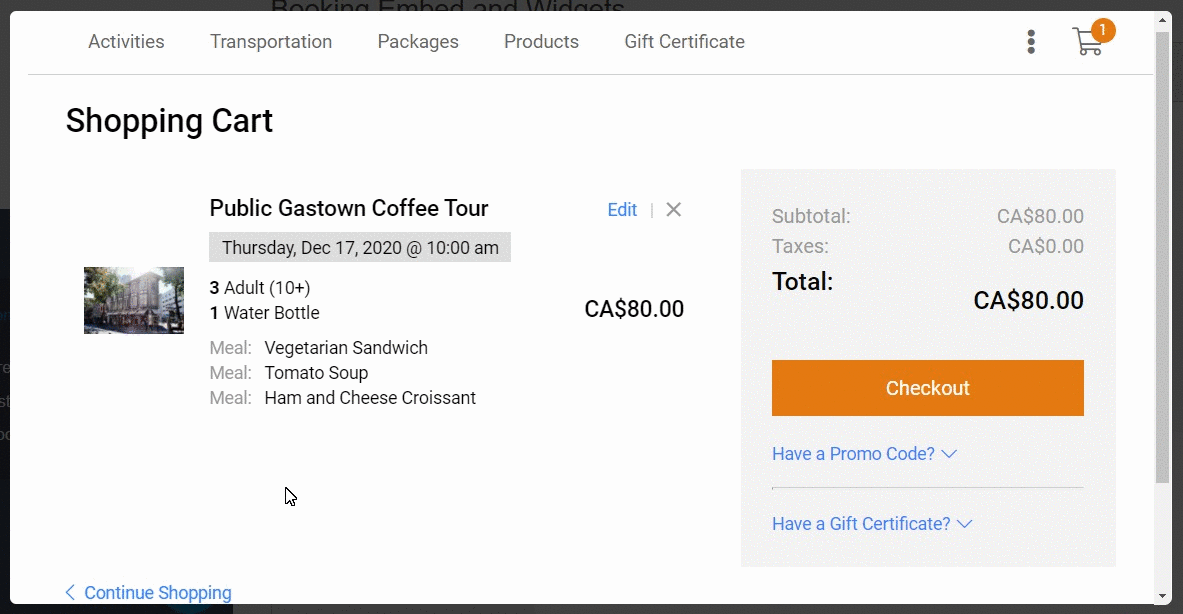Open the three-dot overflow menu
This screenshot has width=1183, height=614.
pos(1031,41)
